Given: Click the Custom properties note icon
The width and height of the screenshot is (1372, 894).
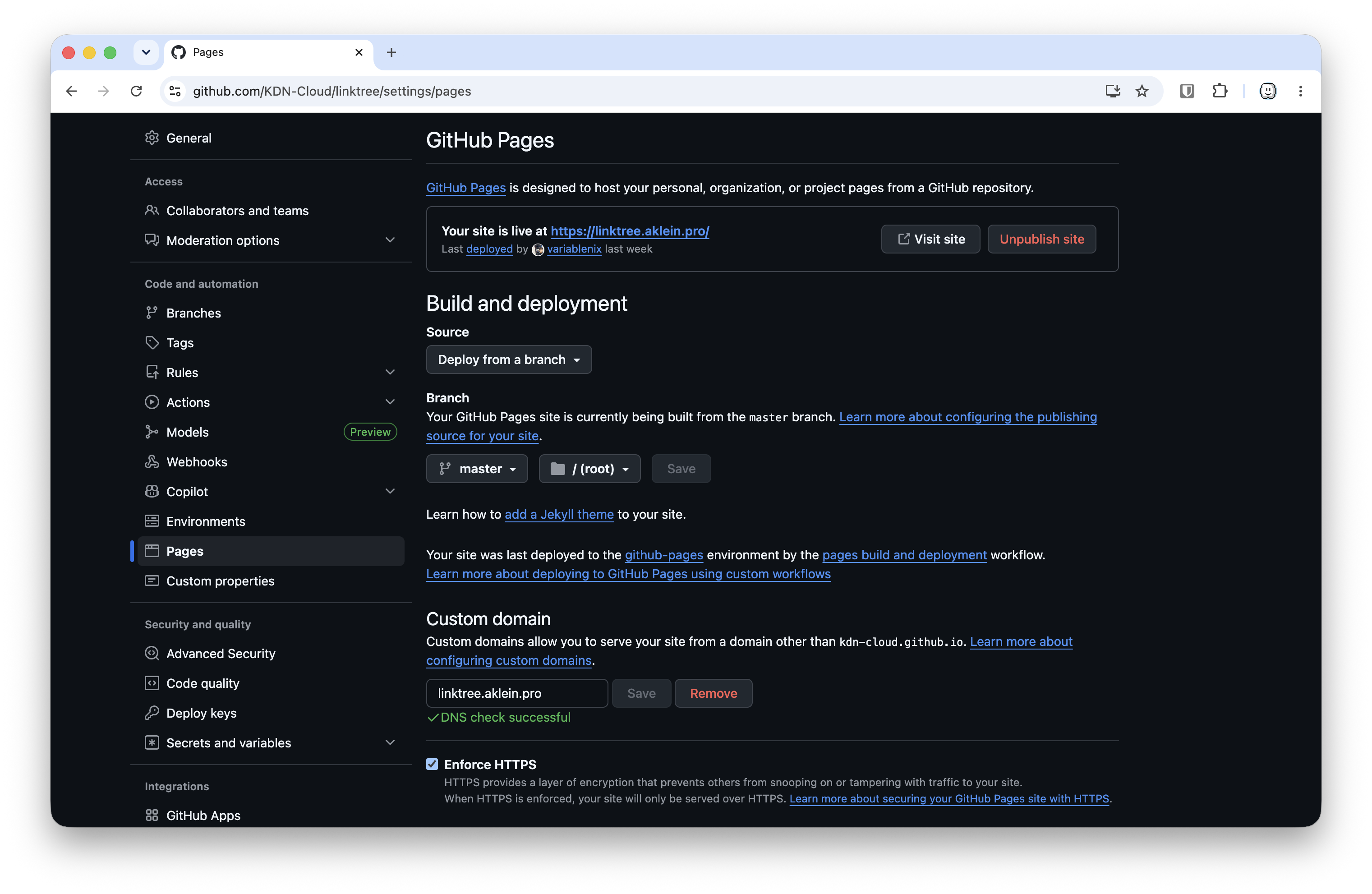Looking at the screenshot, I should (x=152, y=581).
